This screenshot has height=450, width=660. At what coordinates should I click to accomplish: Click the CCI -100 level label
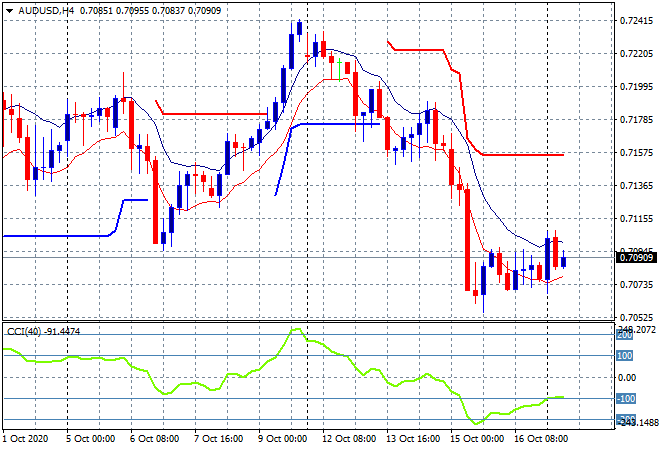(626, 399)
